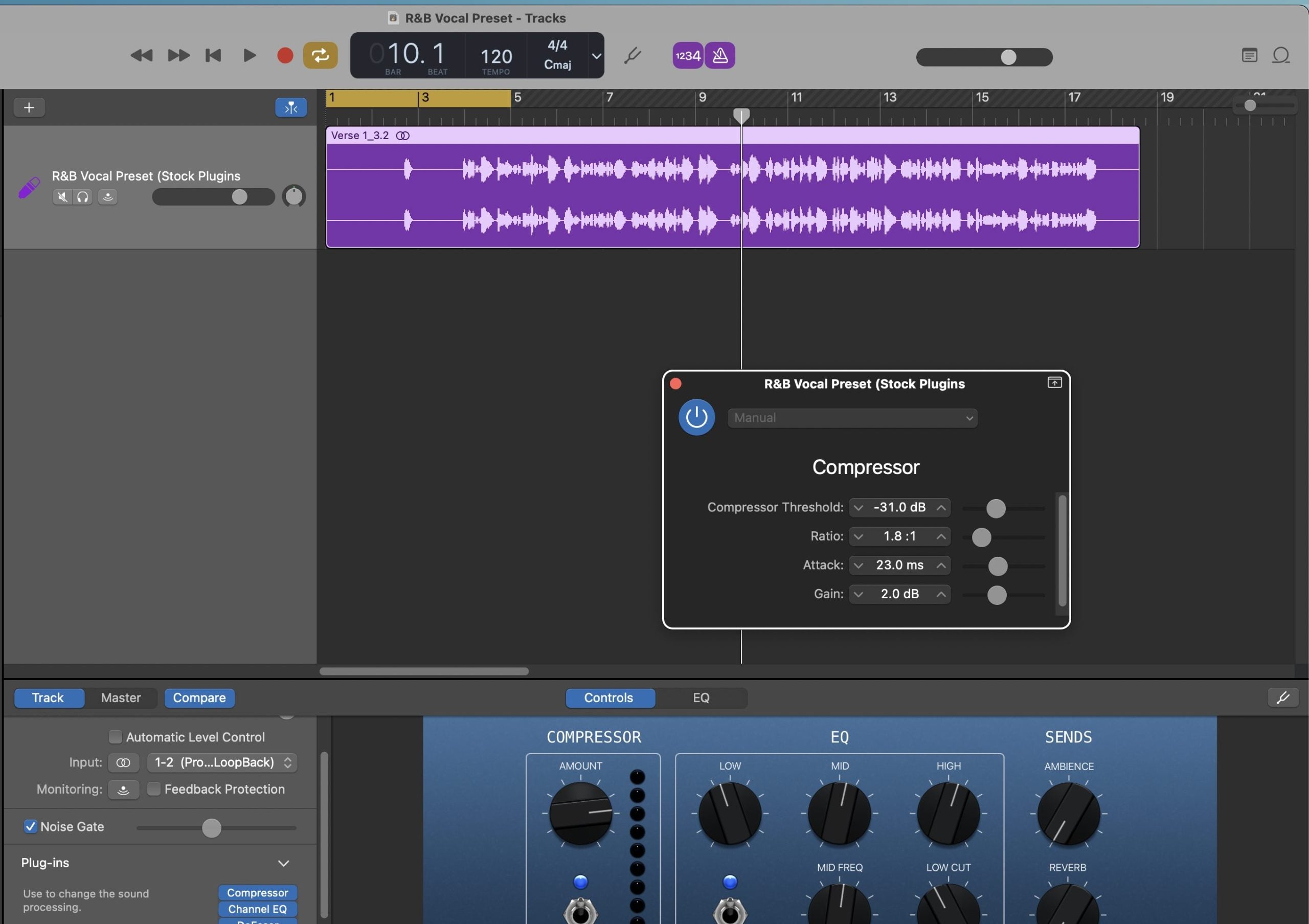Click the Cycle loop button
Viewport: 1309px width, 924px height.
[x=320, y=55]
